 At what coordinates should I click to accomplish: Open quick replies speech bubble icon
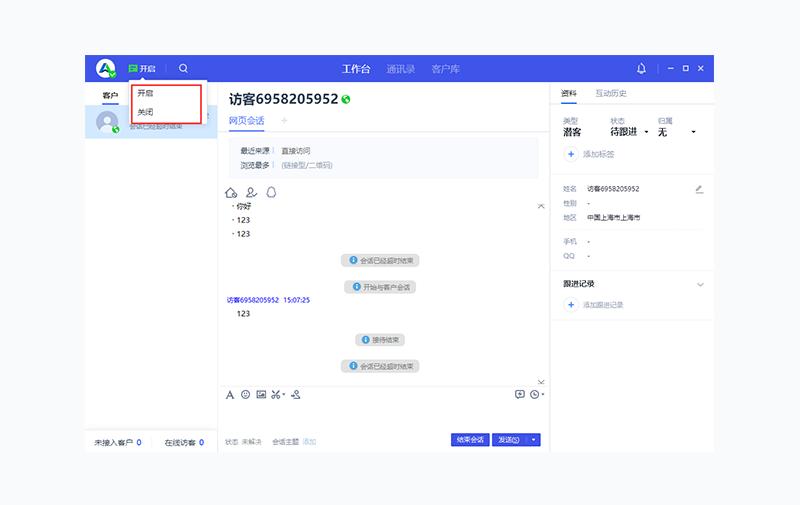(519, 394)
